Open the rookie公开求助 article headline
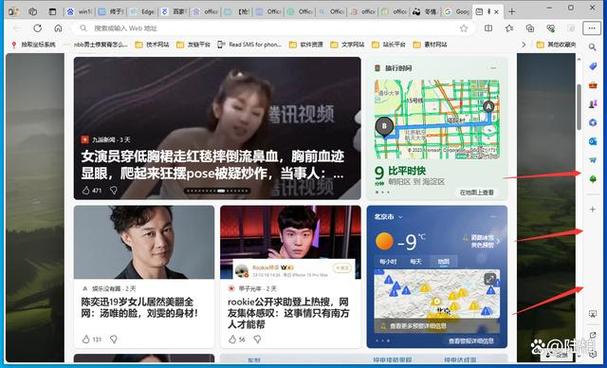 (288, 313)
